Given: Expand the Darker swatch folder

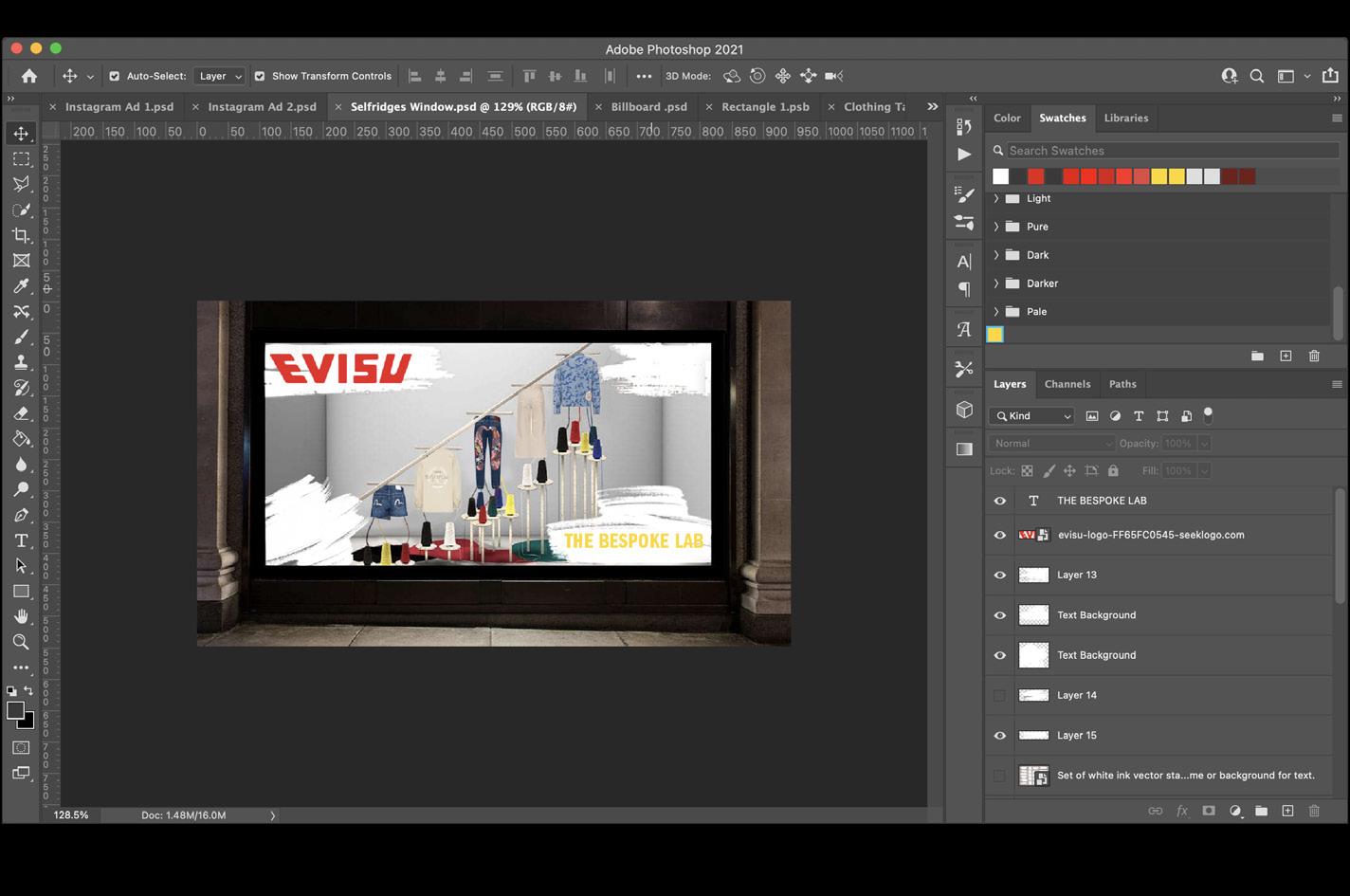Looking at the screenshot, I should 996,283.
